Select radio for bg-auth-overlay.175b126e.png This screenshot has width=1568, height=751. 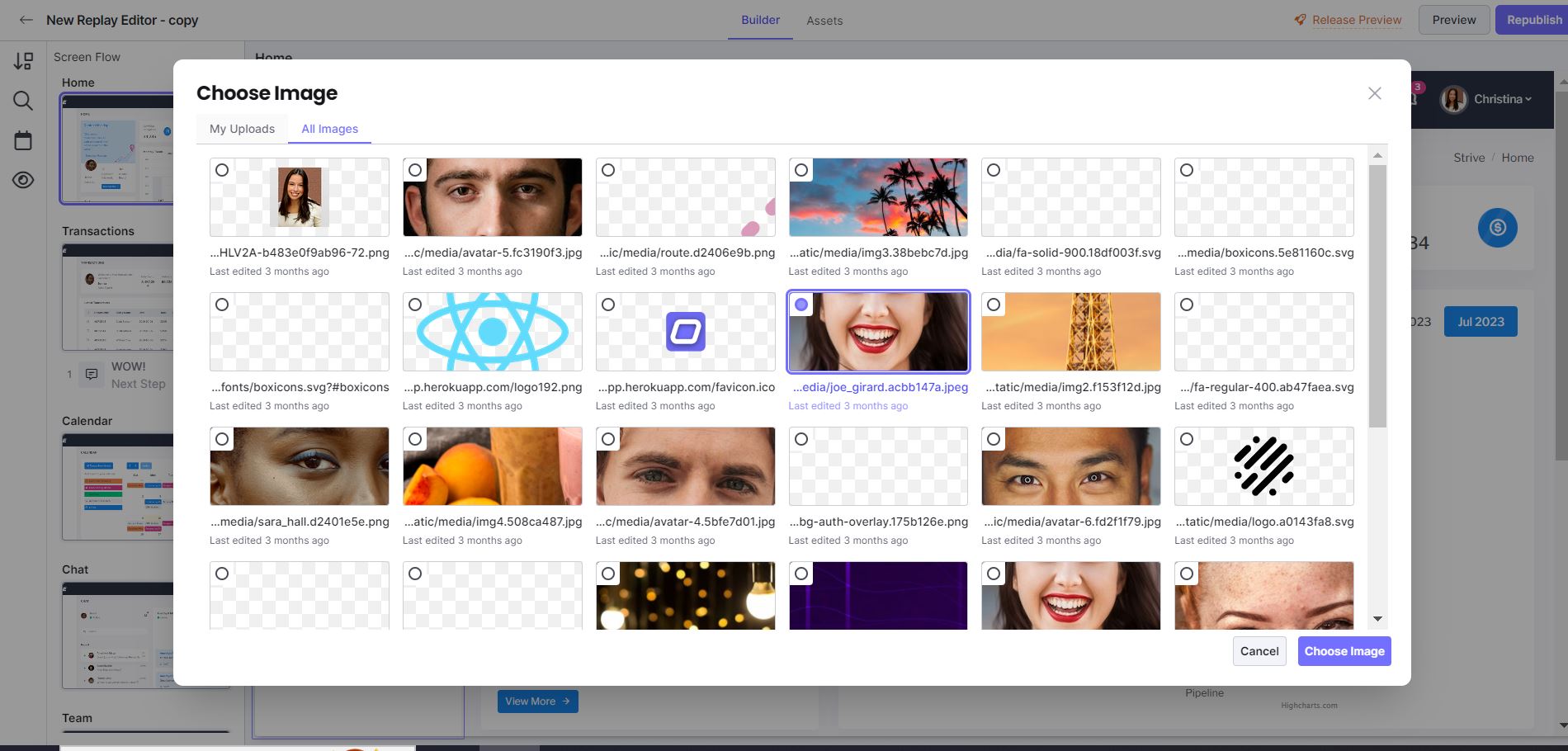pyautogui.click(x=801, y=439)
